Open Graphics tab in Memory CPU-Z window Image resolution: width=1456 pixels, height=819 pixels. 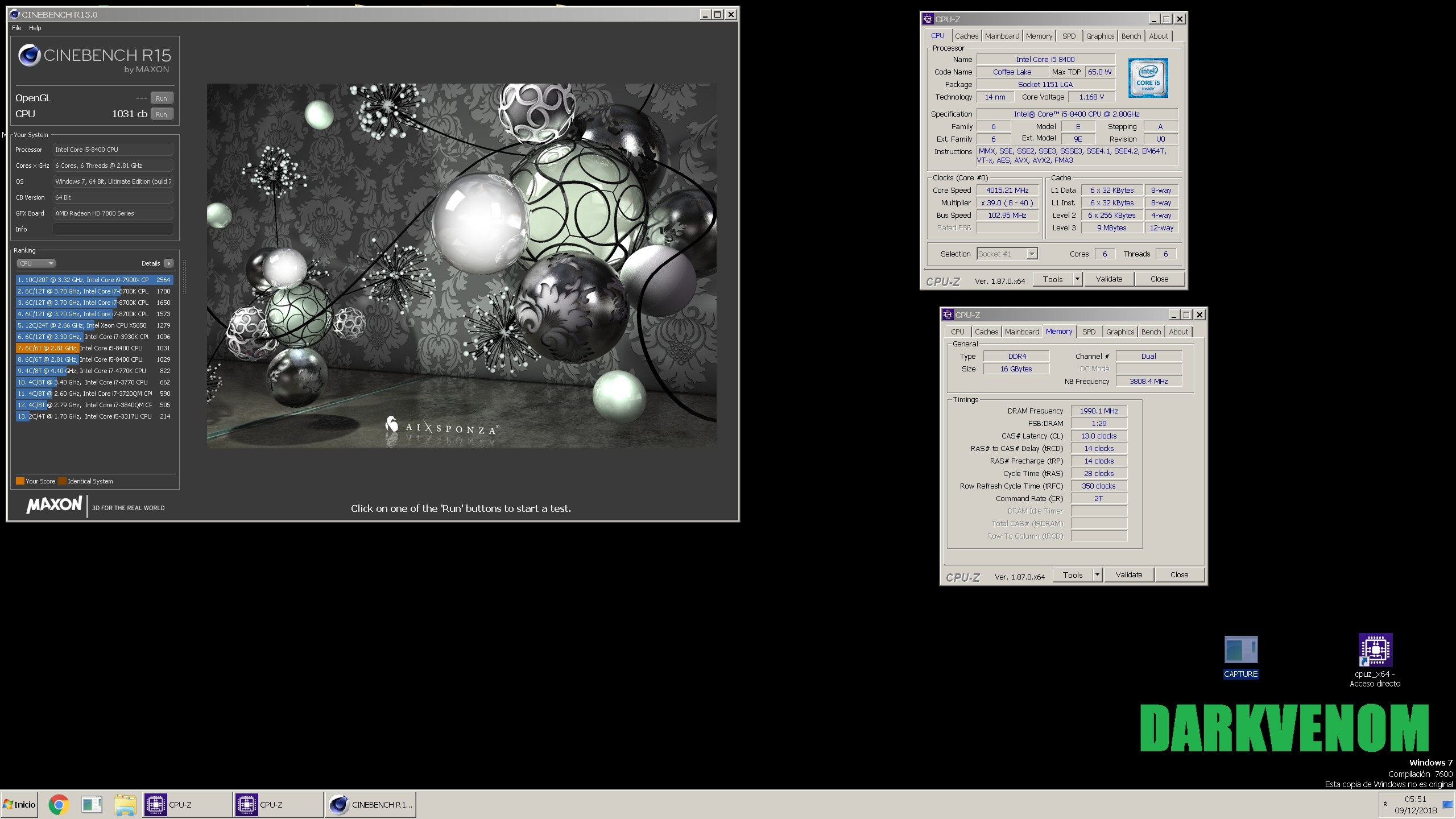(x=1120, y=332)
